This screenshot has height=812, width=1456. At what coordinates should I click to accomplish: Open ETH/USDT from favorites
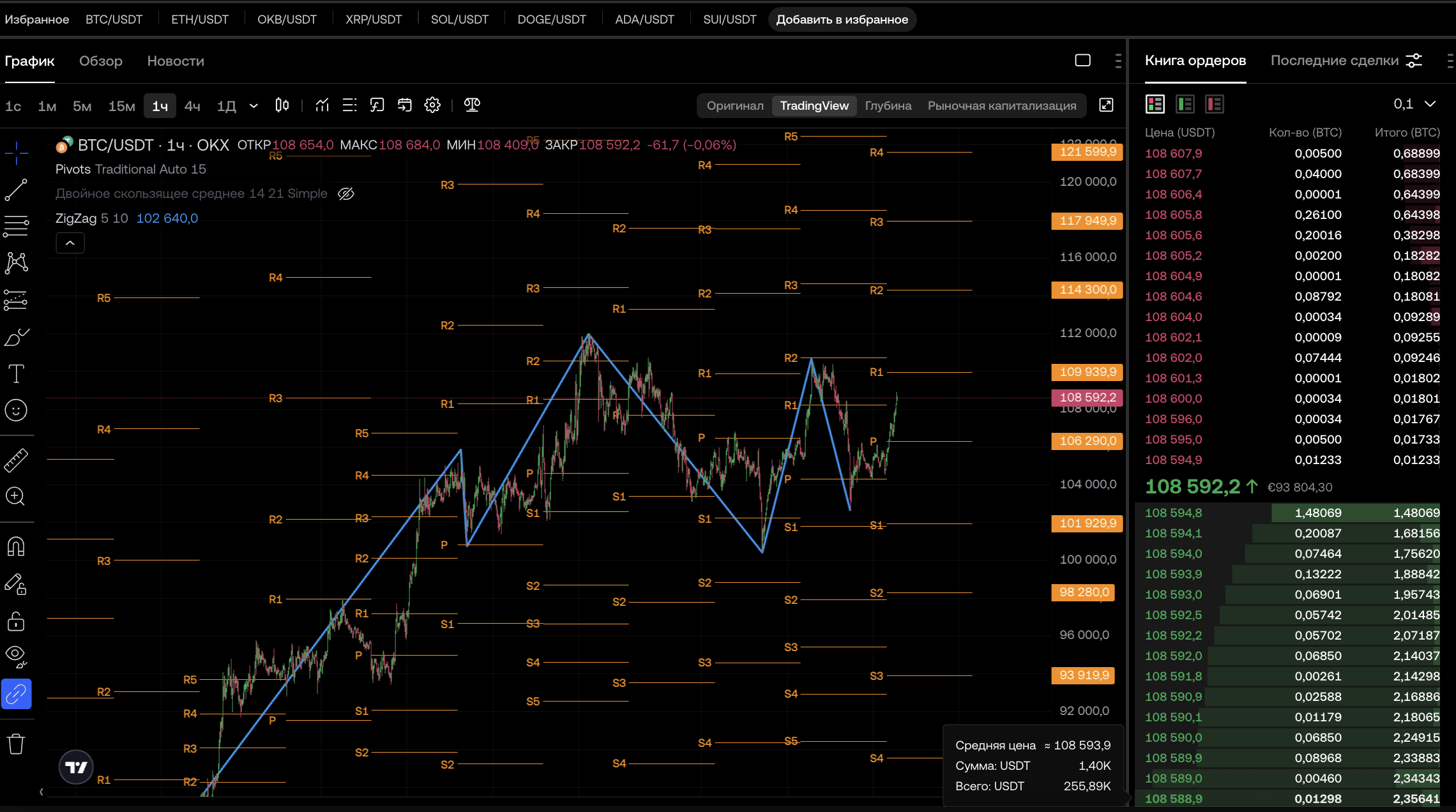tap(200, 19)
